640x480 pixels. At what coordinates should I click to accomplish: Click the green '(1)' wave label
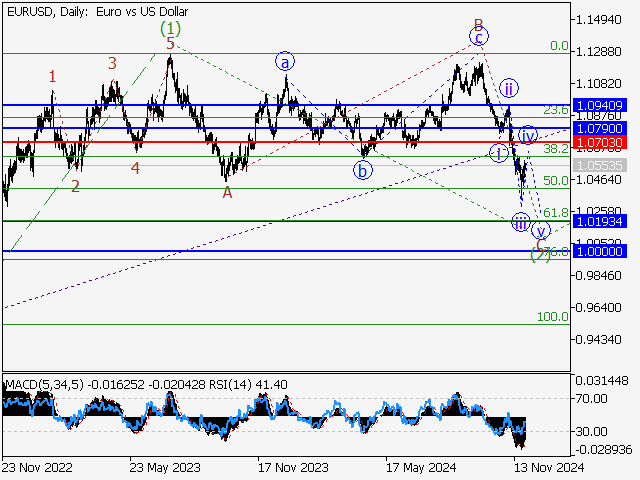171,27
